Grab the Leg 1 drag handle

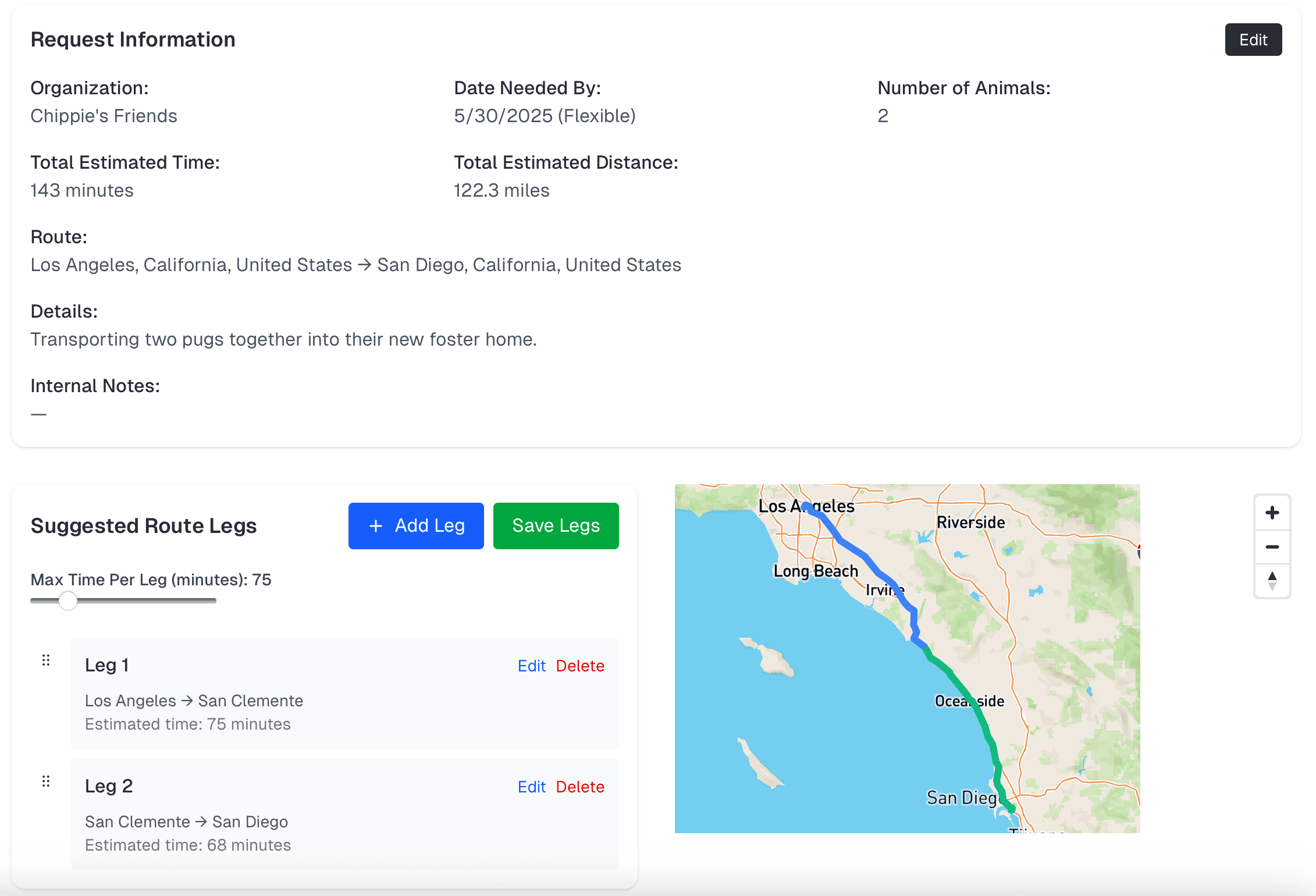pyautogui.click(x=46, y=660)
